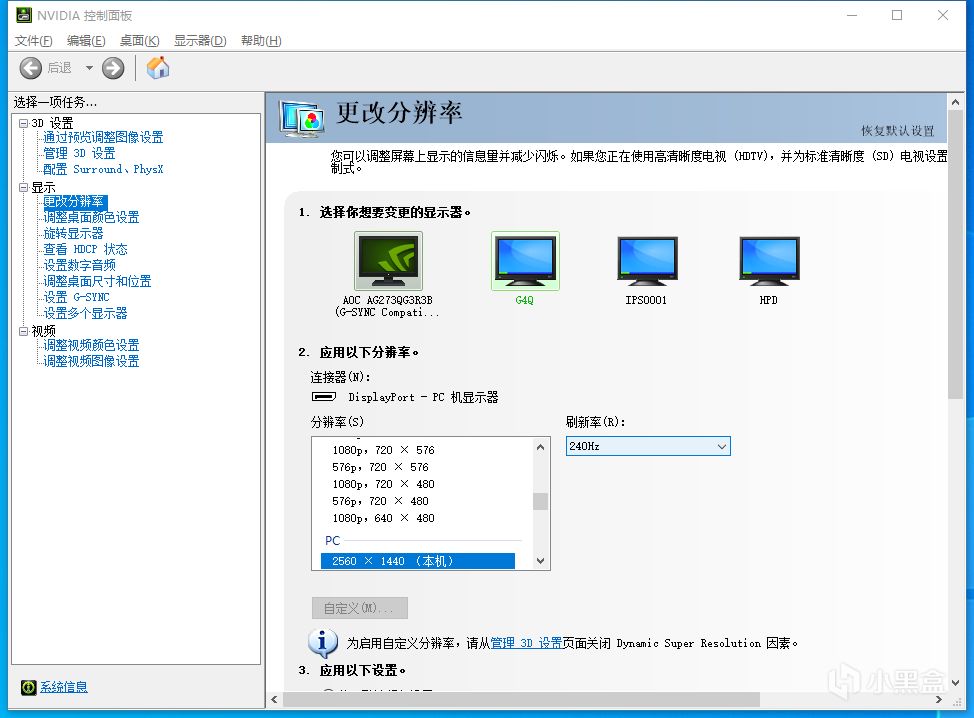The image size is (974, 718).
Task: Open 调整桌面颜色设置
Action: click(91, 217)
